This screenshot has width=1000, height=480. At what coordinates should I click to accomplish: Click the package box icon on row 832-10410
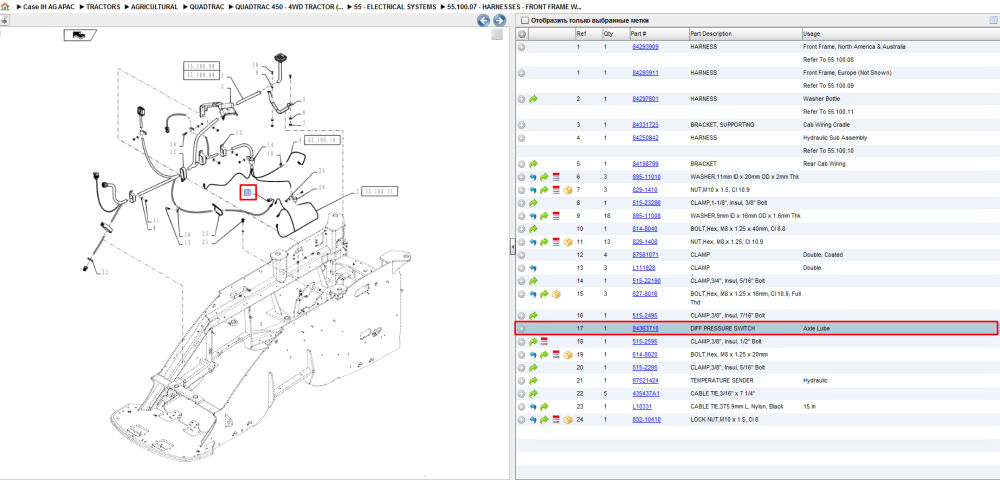[568, 419]
